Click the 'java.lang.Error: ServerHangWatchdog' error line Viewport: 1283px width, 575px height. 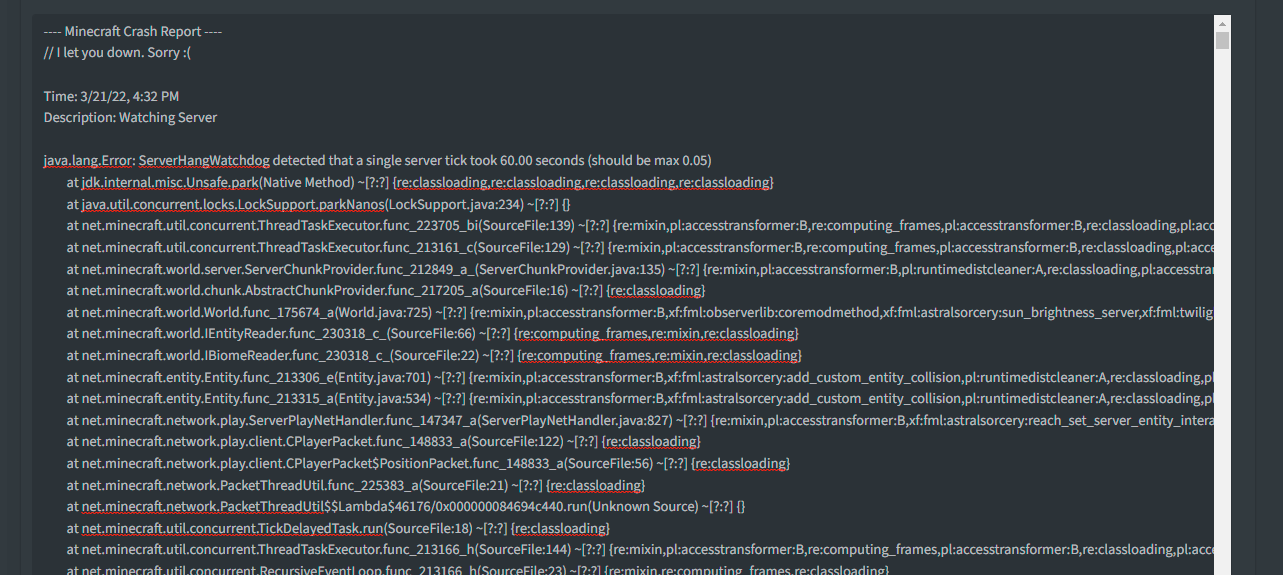click(x=378, y=160)
